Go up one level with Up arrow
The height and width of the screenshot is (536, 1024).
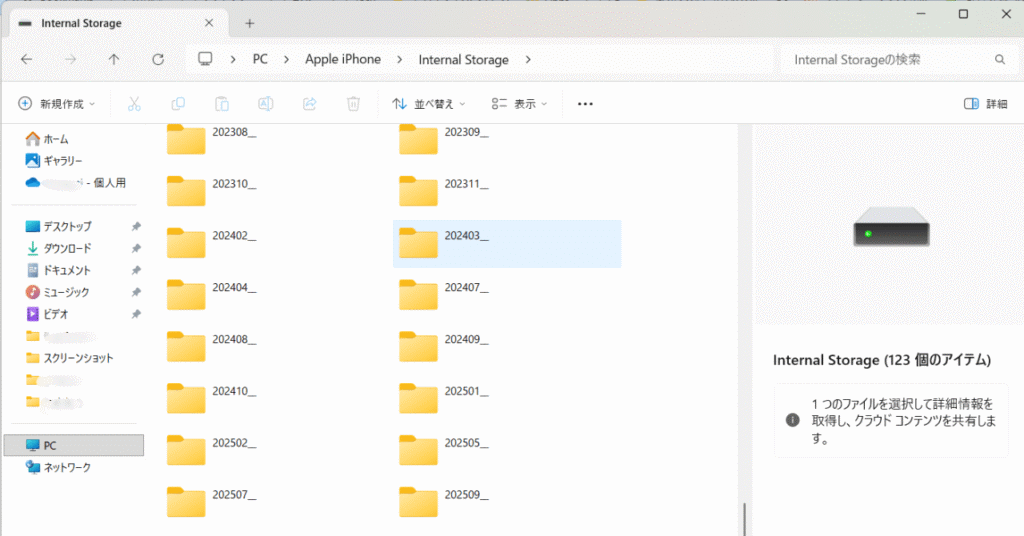(x=114, y=60)
